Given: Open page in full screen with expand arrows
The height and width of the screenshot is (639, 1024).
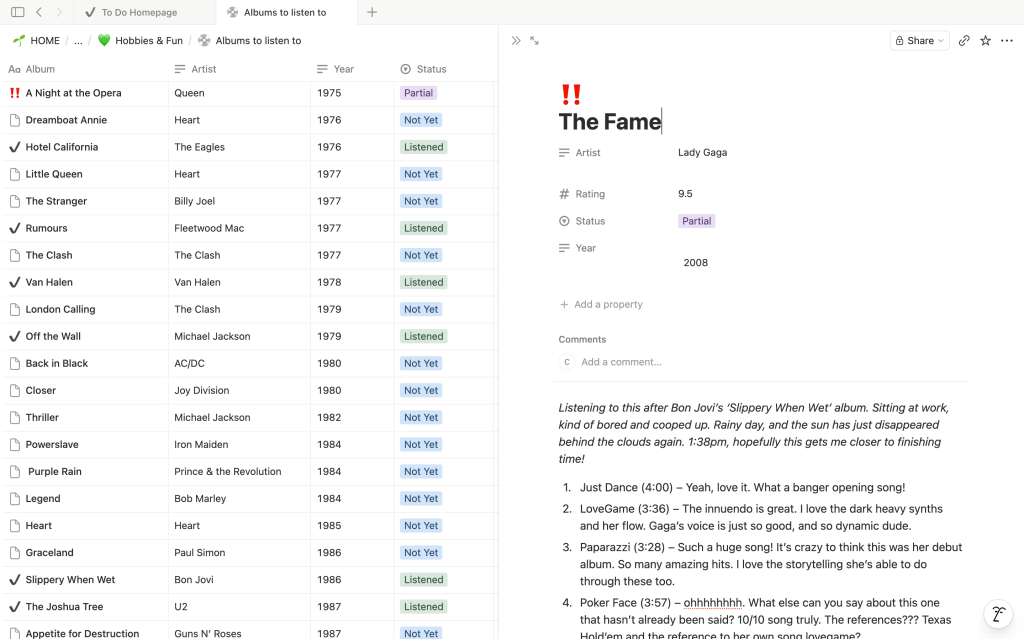Looking at the screenshot, I should click(x=534, y=41).
